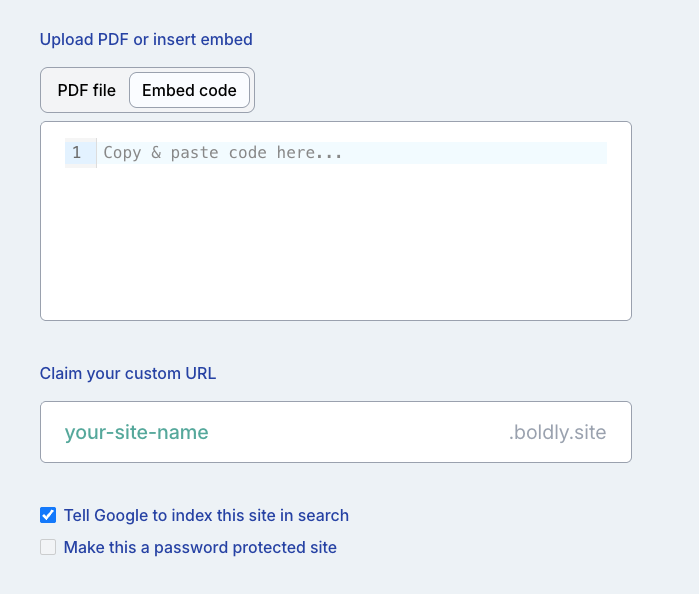
Task: Click the 'Upload PDF or insert embed' heading
Action: (146, 40)
